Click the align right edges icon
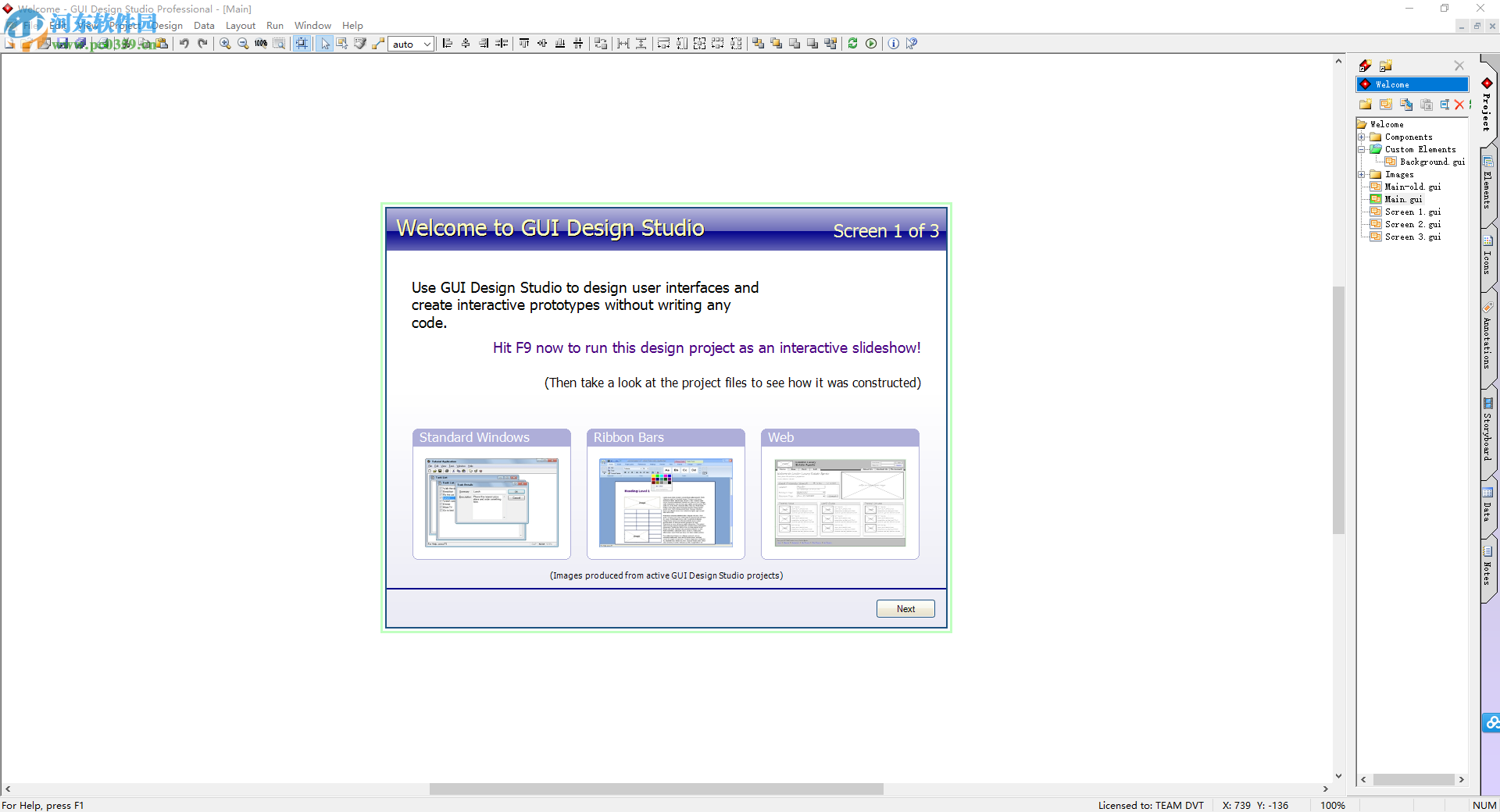Screen dimensions: 1500x812 point(484,44)
